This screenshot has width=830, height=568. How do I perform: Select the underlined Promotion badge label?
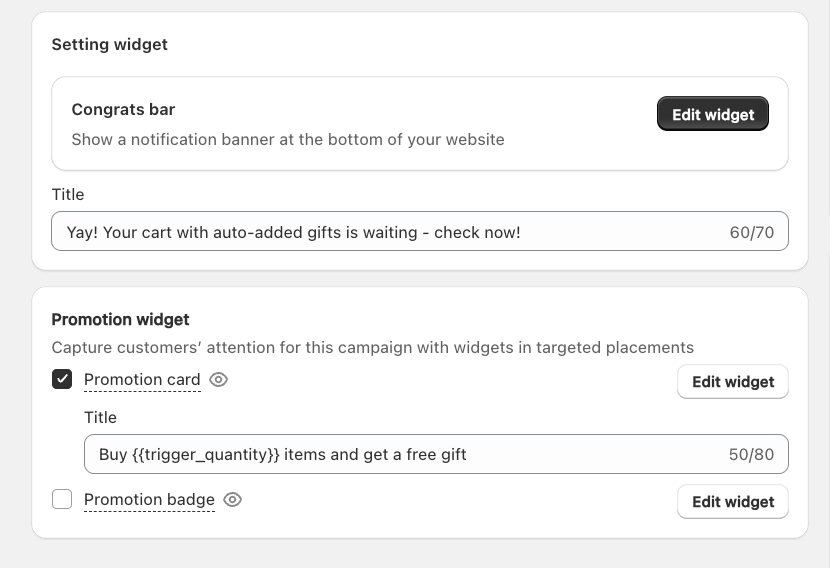tap(149, 500)
